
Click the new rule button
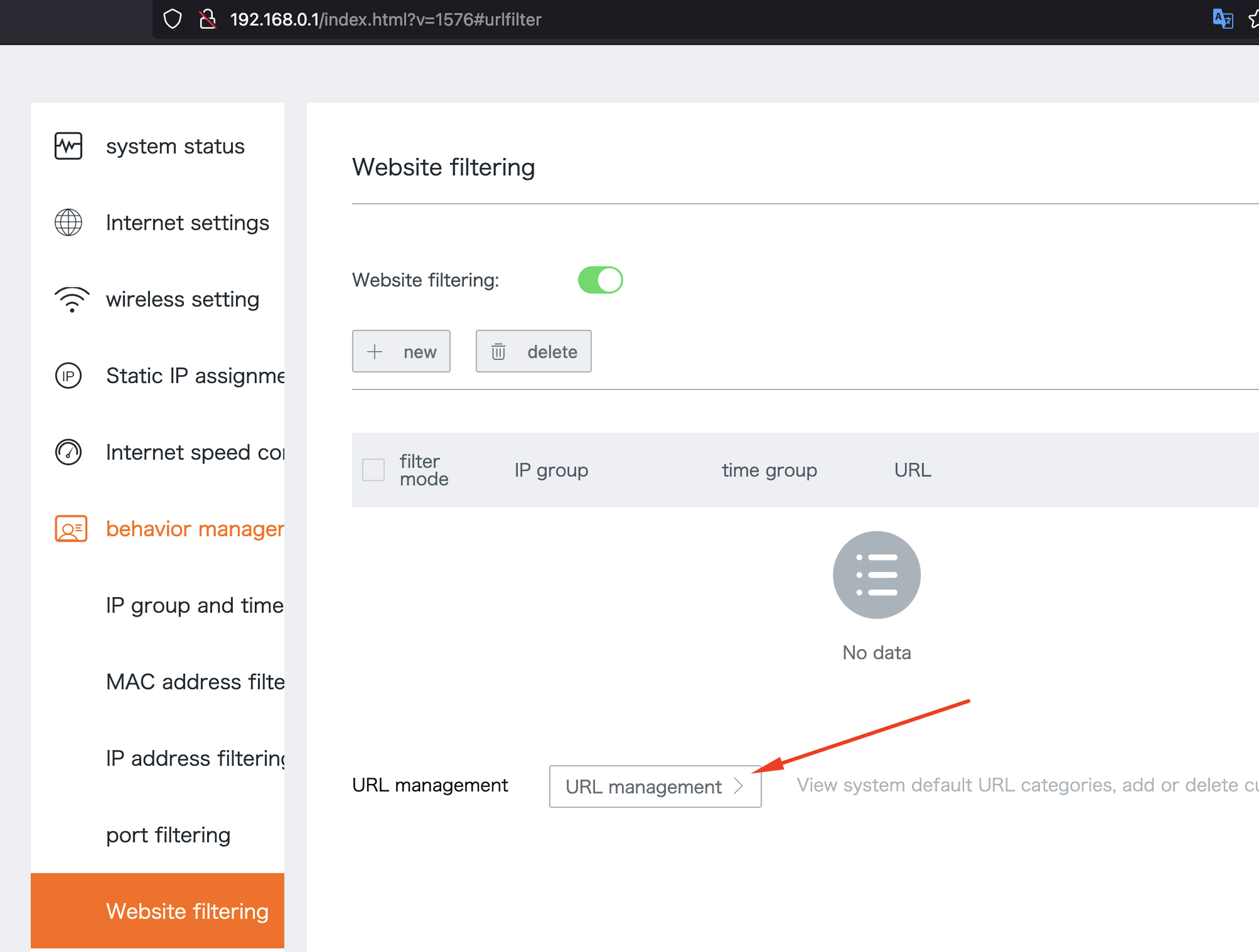[x=401, y=352]
